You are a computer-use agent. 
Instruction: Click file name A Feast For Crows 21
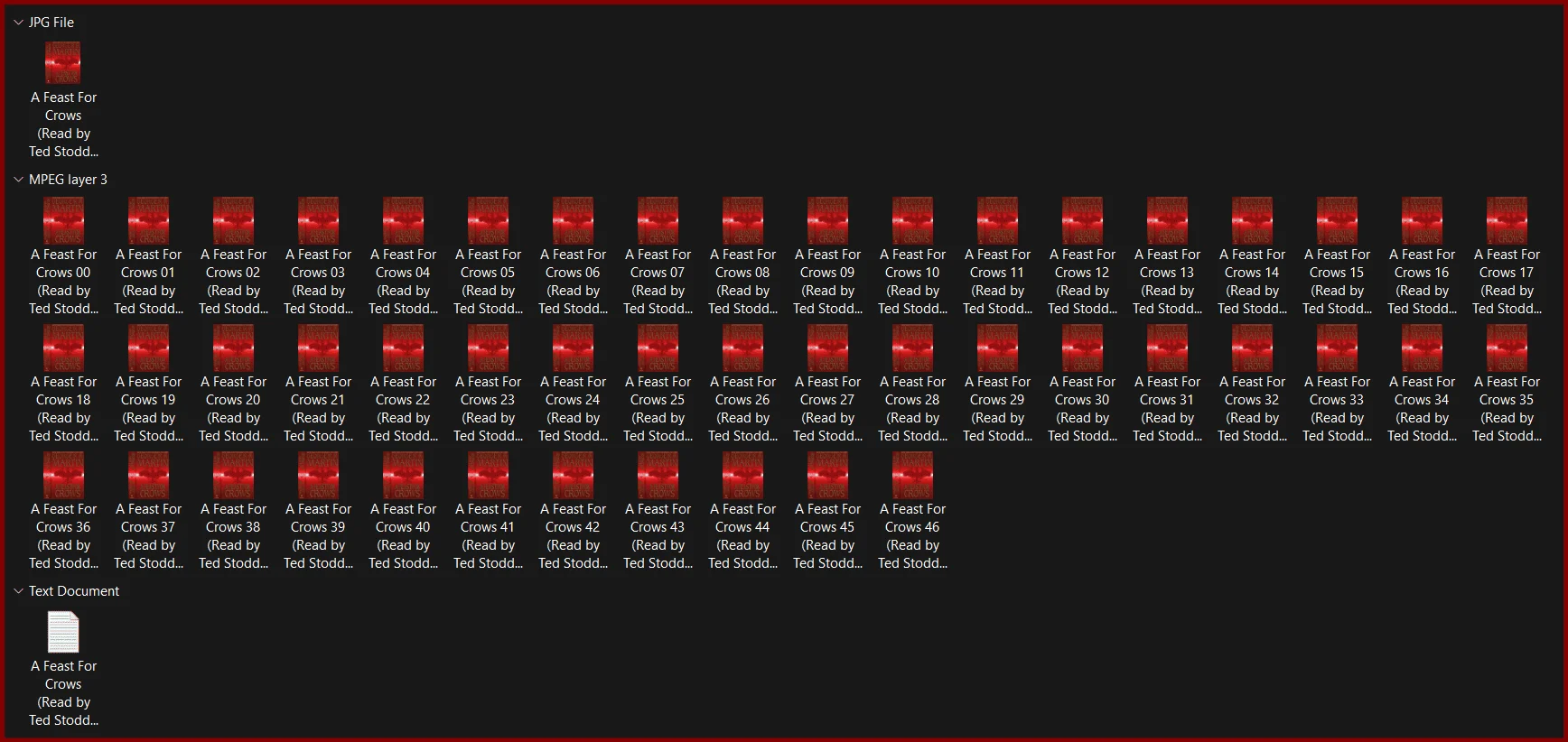(318, 409)
